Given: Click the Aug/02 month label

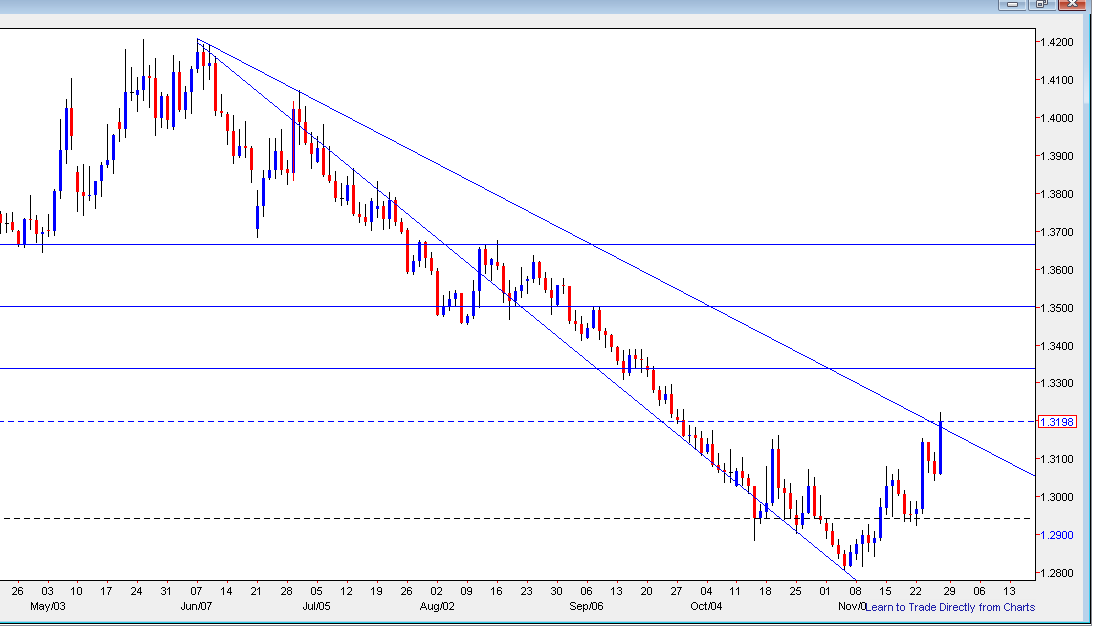Looking at the screenshot, I should tap(437, 606).
